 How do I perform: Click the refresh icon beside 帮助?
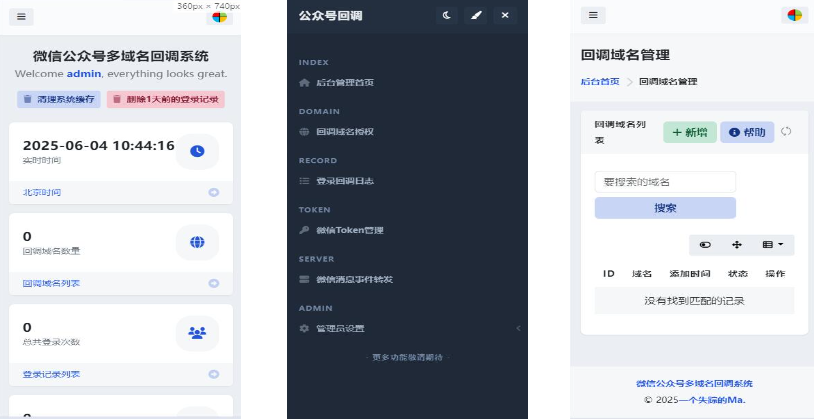click(x=786, y=132)
